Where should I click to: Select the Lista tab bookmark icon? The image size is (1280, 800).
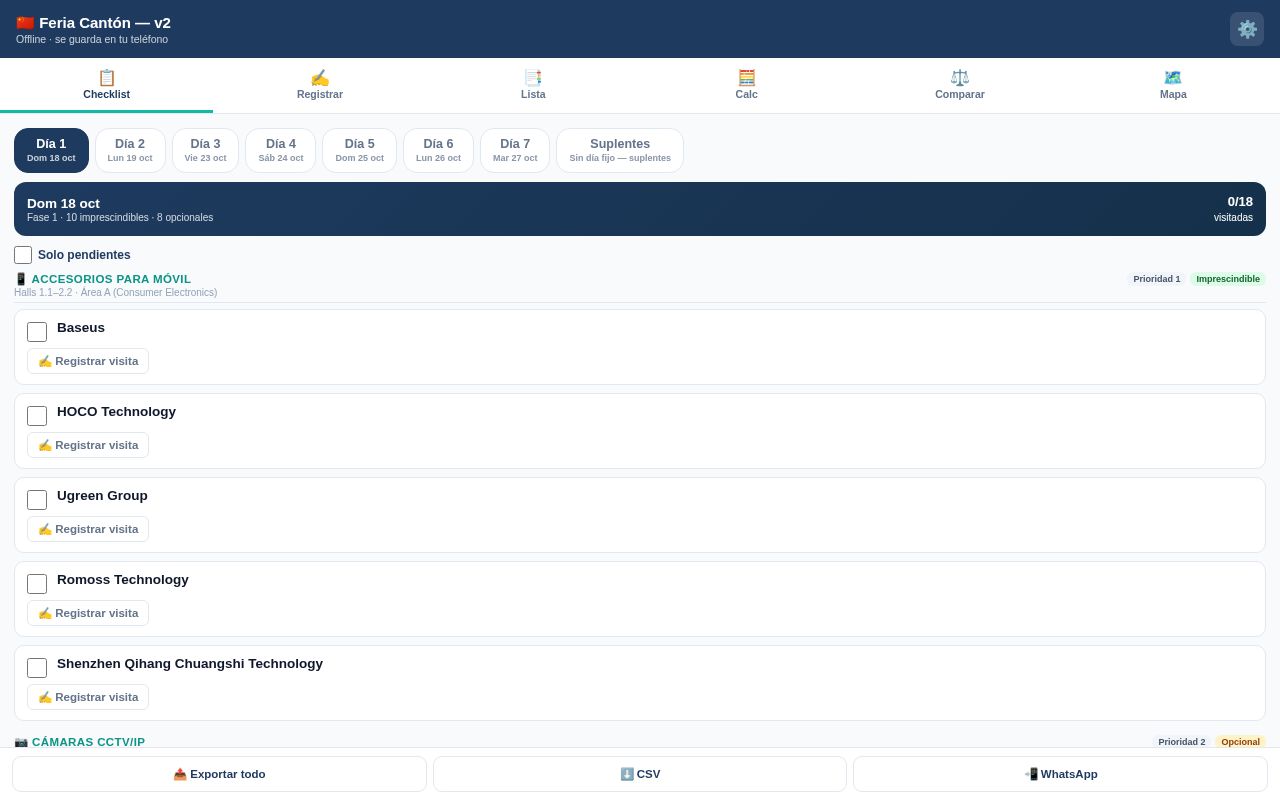[x=533, y=78]
